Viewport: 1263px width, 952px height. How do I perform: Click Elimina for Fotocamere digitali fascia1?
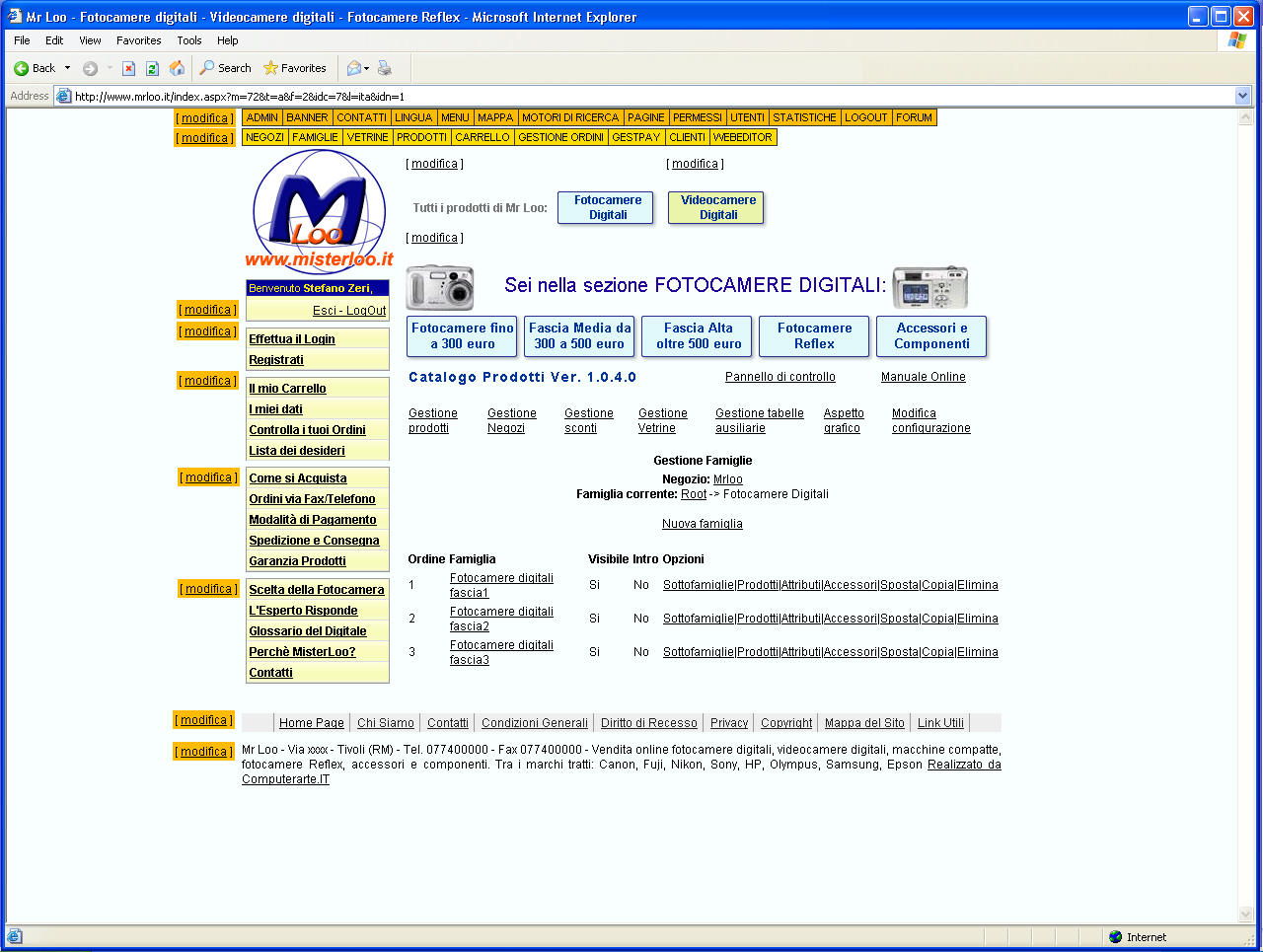click(978, 585)
